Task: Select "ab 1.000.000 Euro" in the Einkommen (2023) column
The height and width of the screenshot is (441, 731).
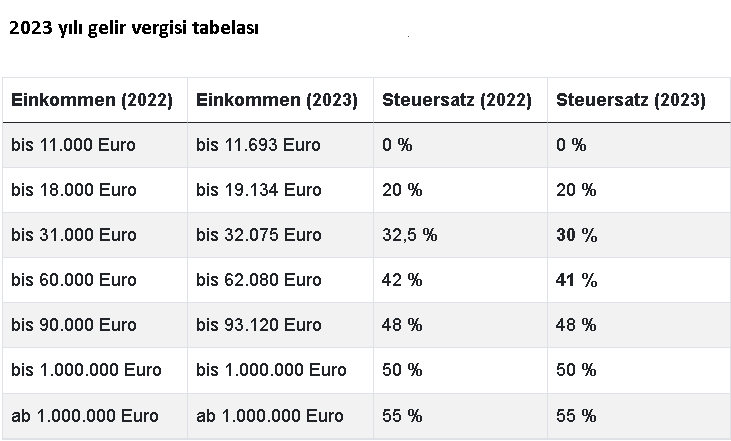Action: click(269, 415)
